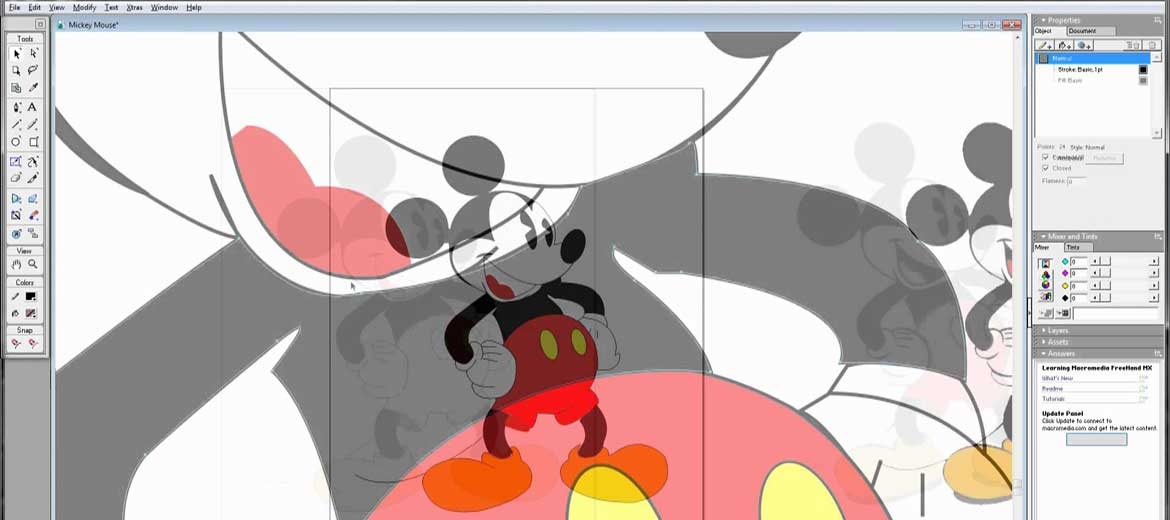Viewport: 1170px width, 520px height.
Task: Select the Scale tool
Action: pos(16,162)
